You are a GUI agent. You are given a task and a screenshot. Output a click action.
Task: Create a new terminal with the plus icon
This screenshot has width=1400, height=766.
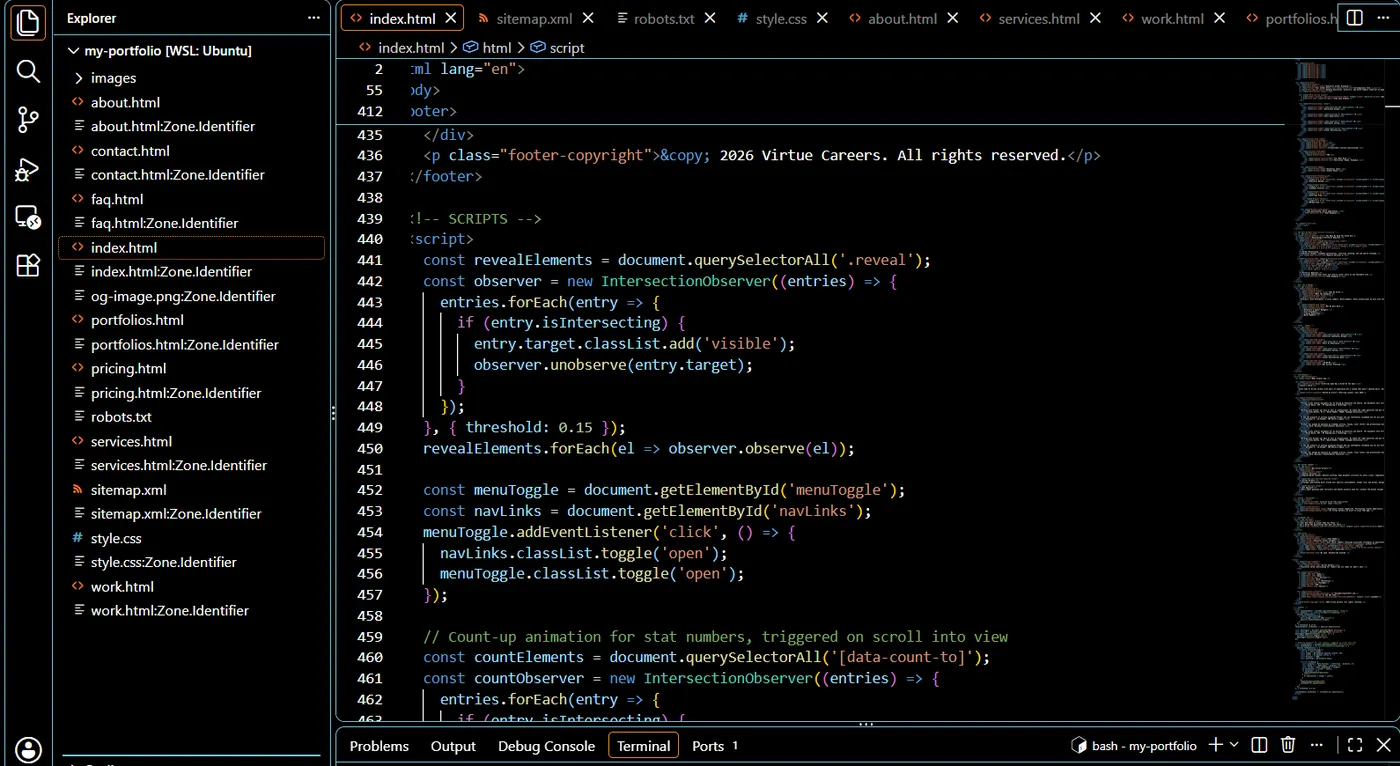click(1216, 745)
